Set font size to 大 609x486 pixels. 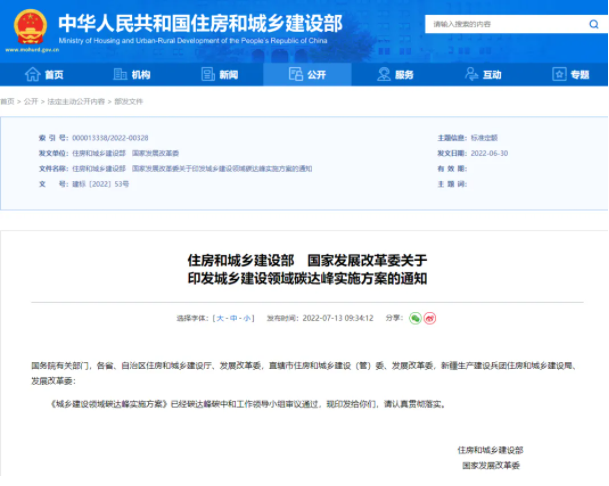(x=220, y=318)
